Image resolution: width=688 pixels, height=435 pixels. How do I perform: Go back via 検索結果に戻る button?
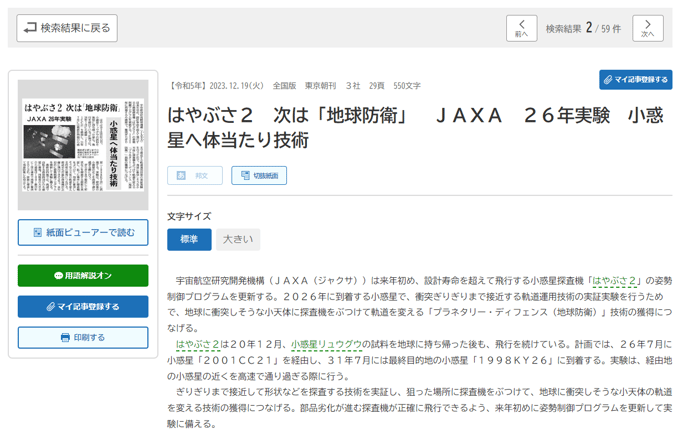coord(67,28)
